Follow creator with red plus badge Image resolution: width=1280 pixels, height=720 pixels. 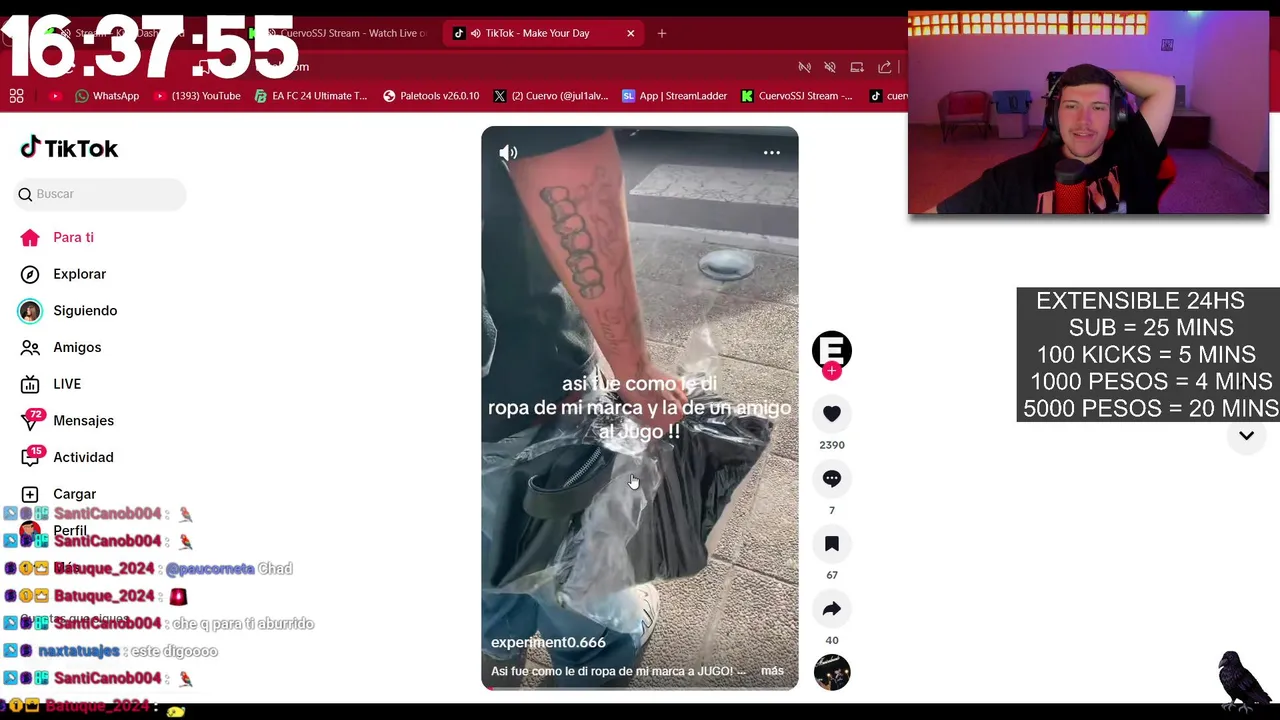(x=831, y=371)
